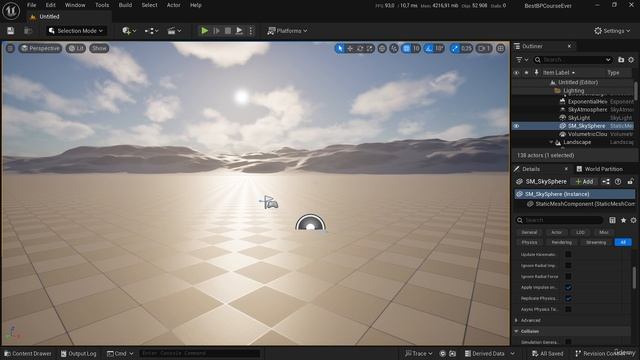The height and width of the screenshot is (360, 640).
Task: Open the Window menu
Action: pos(75,5)
